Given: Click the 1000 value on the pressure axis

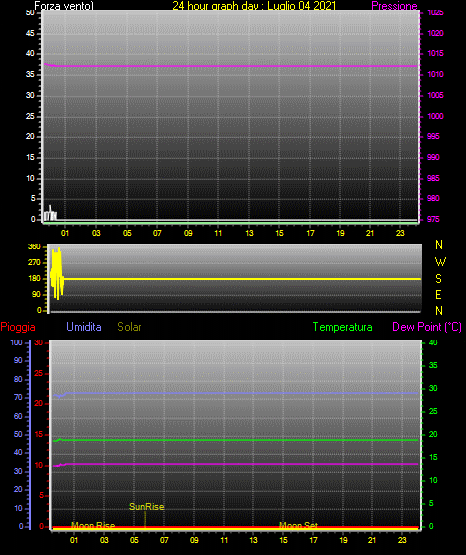Looking at the screenshot, I should coord(436,116).
